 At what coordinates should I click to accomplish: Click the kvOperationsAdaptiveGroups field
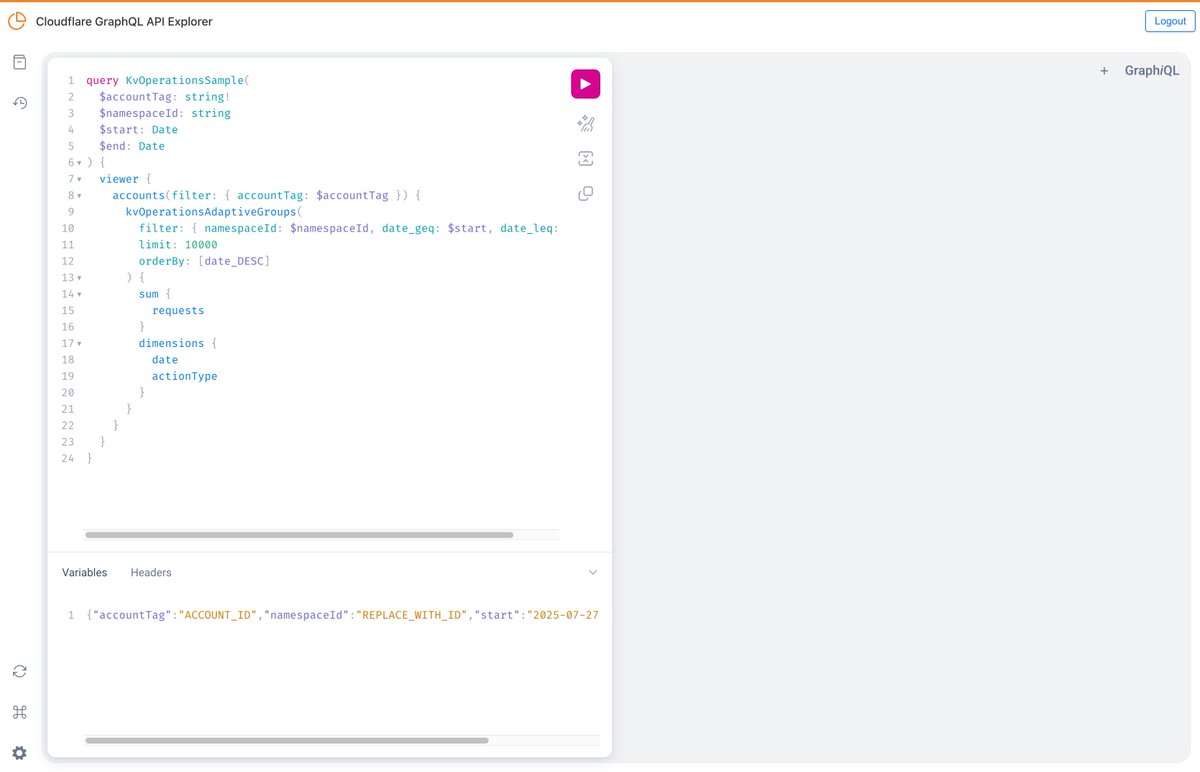tap(211, 212)
